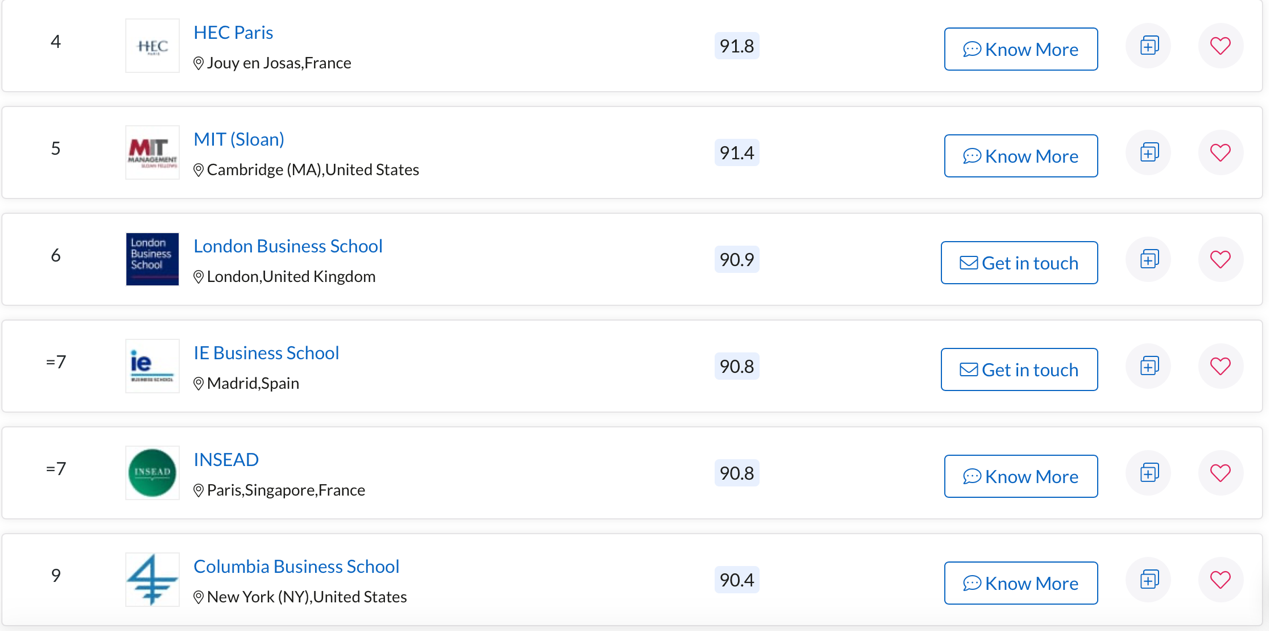
Task: Add IE Business School to compare
Action: 1149,366
